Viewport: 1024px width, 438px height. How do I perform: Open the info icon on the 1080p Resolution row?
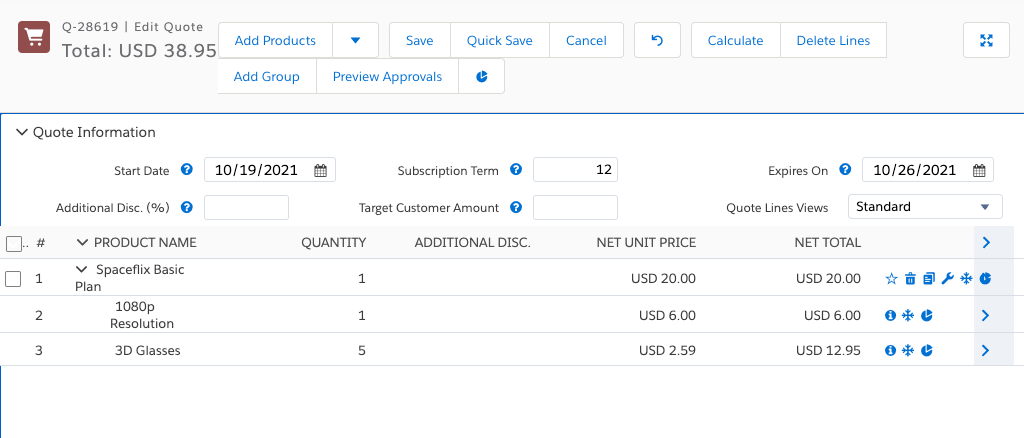[890, 316]
